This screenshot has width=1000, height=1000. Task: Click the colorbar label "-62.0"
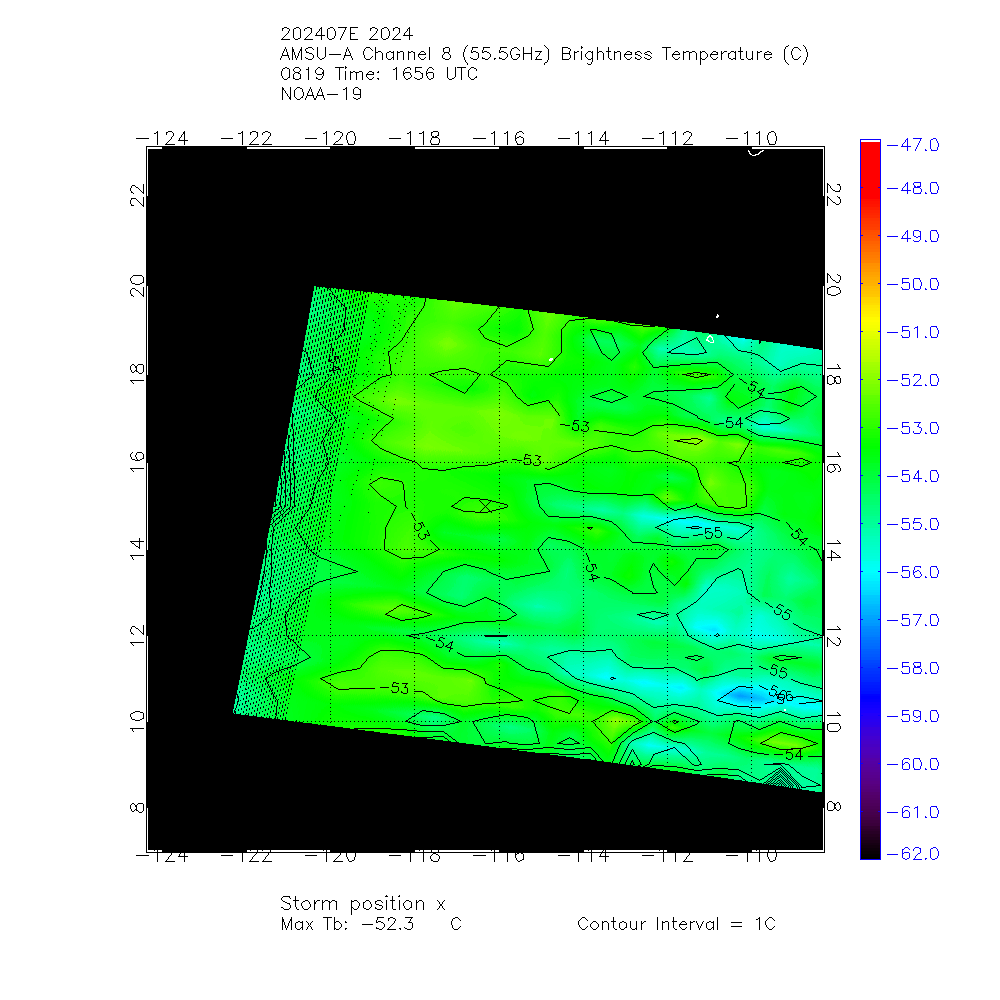click(913, 853)
